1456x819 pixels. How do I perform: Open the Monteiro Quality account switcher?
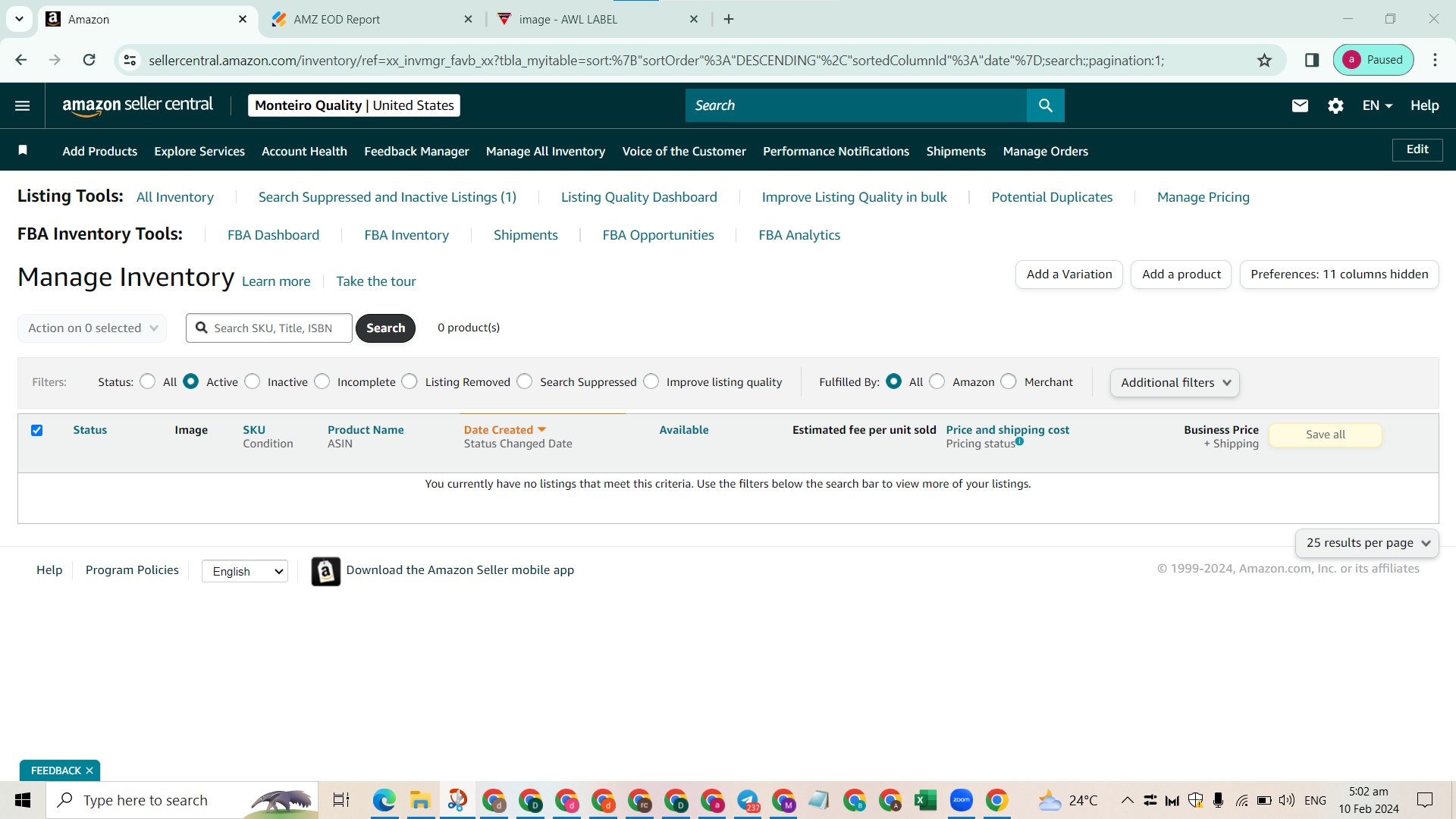(354, 105)
